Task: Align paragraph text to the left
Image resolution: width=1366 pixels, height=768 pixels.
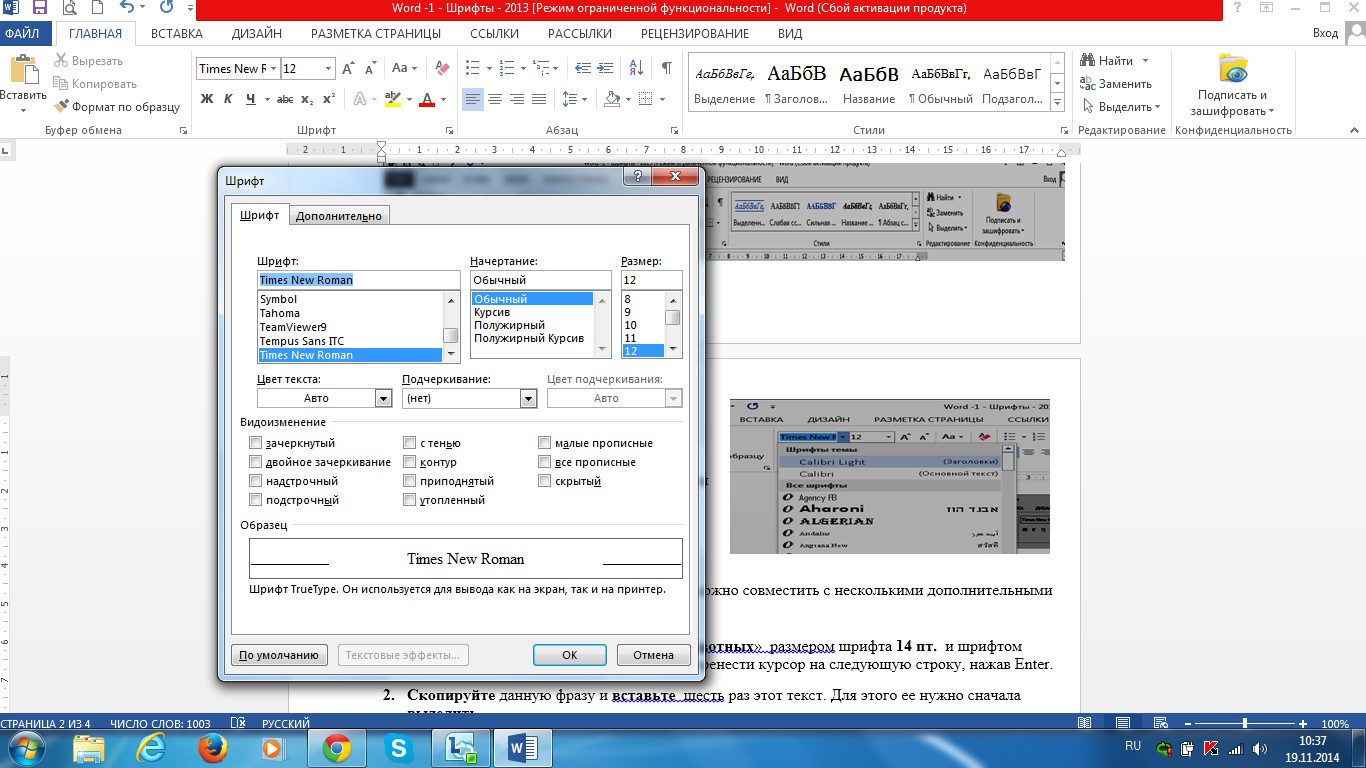Action: (473, 99)
